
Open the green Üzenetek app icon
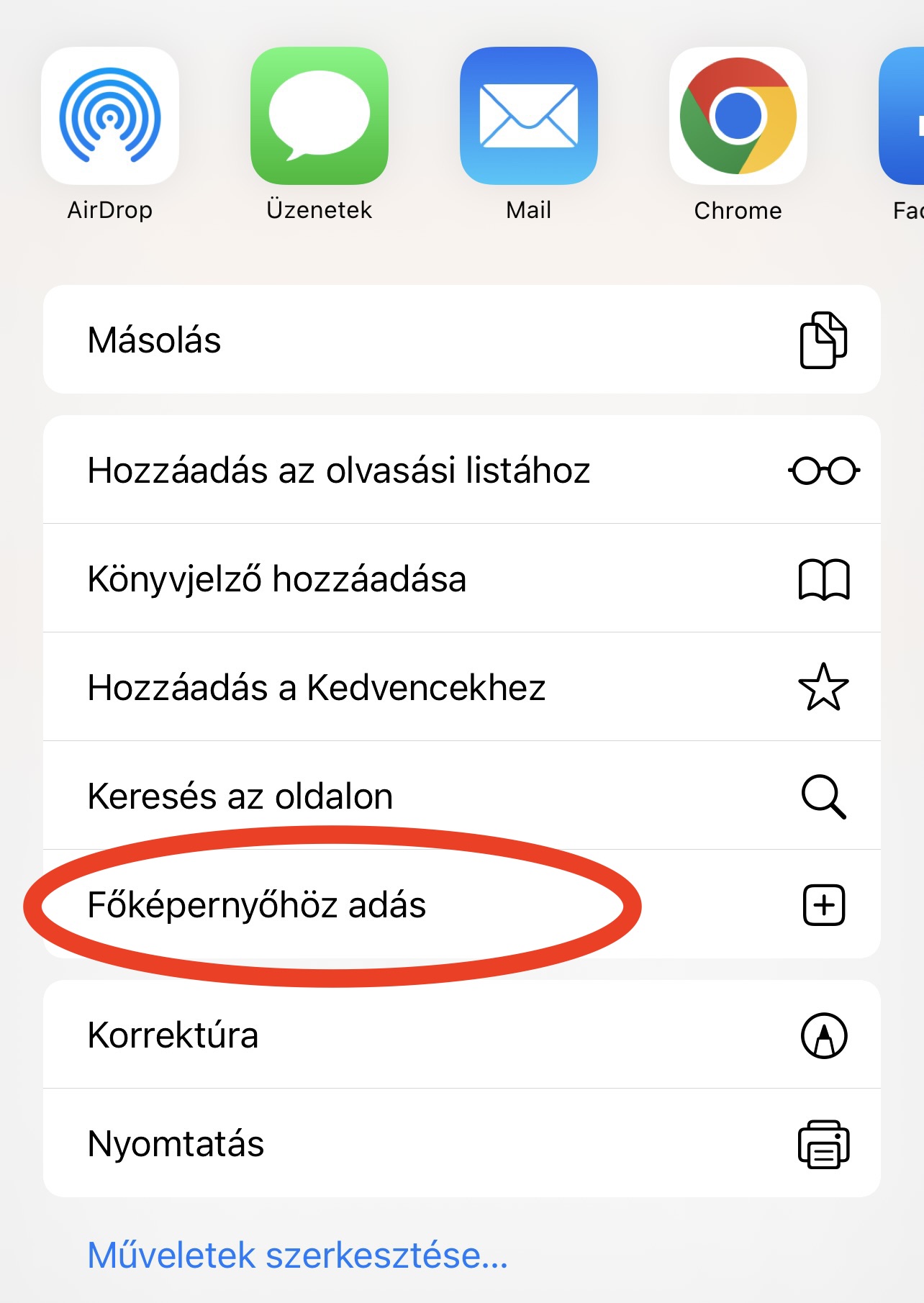(320, 116)
